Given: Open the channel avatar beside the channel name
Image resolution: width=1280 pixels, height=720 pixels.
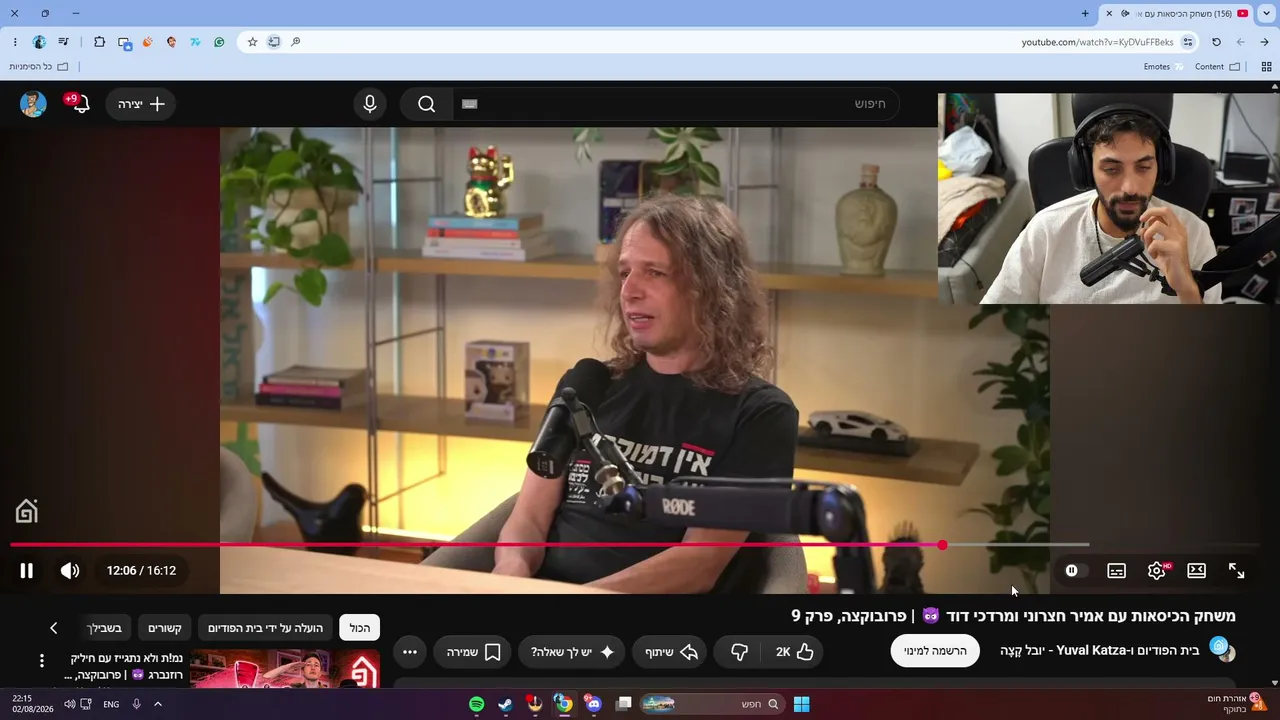Looking at the screenshot, I should click(x=1222, y=649).
